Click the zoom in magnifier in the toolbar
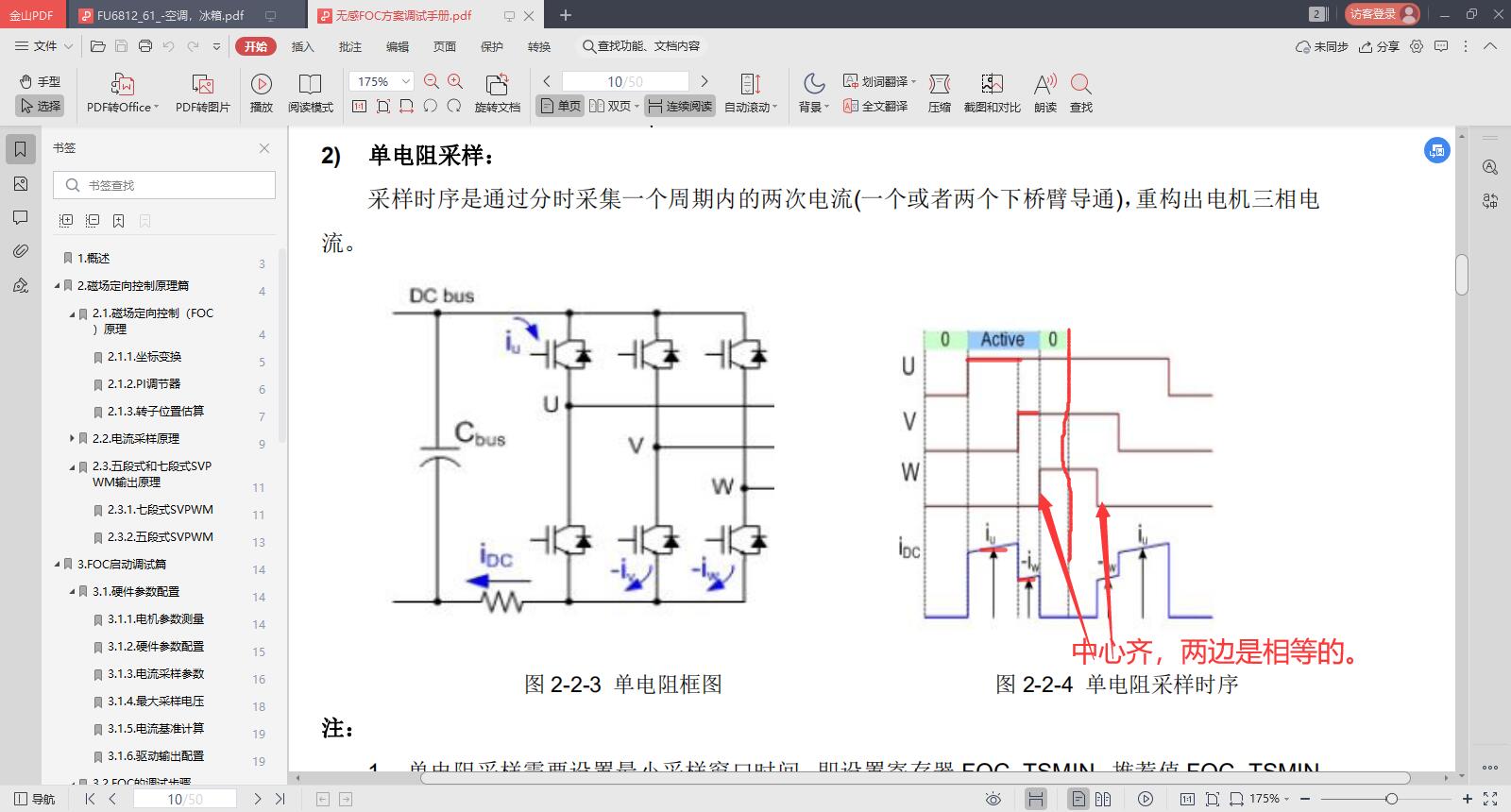This screenshot has width=1511, height=812. pyautogui.click(x=455, y=81)
